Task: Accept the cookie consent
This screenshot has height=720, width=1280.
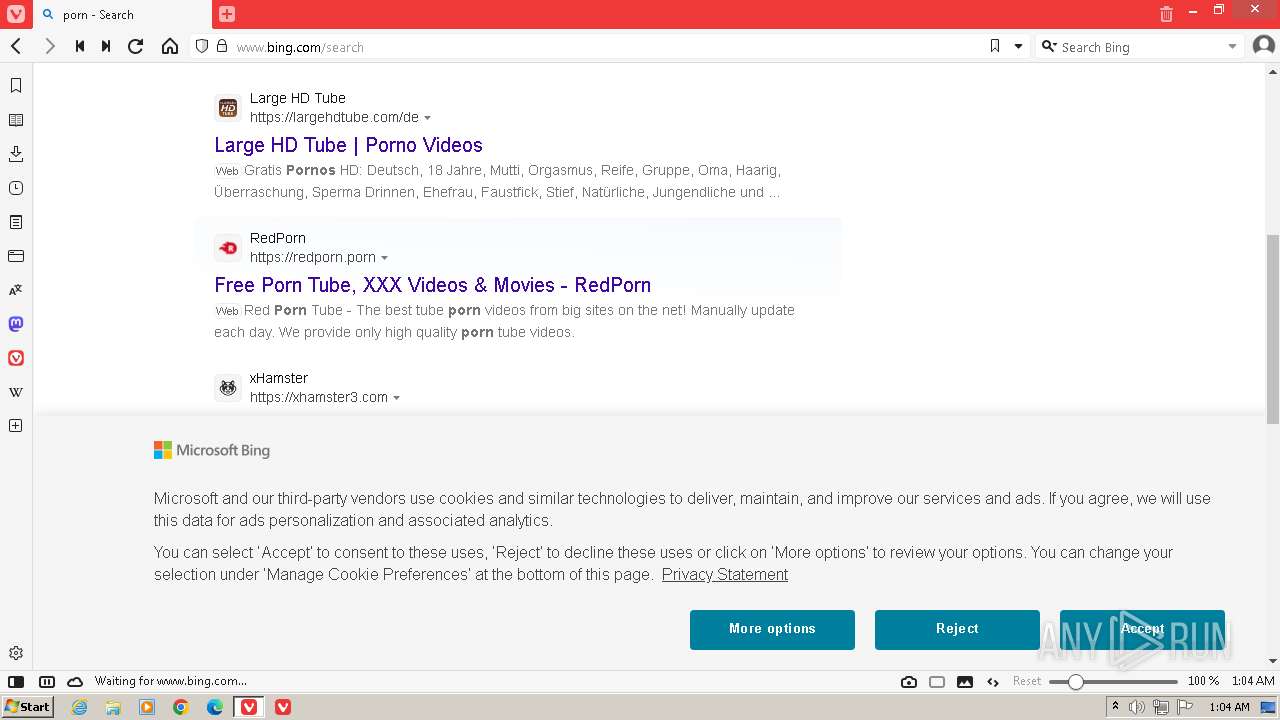Action: 1142,629
